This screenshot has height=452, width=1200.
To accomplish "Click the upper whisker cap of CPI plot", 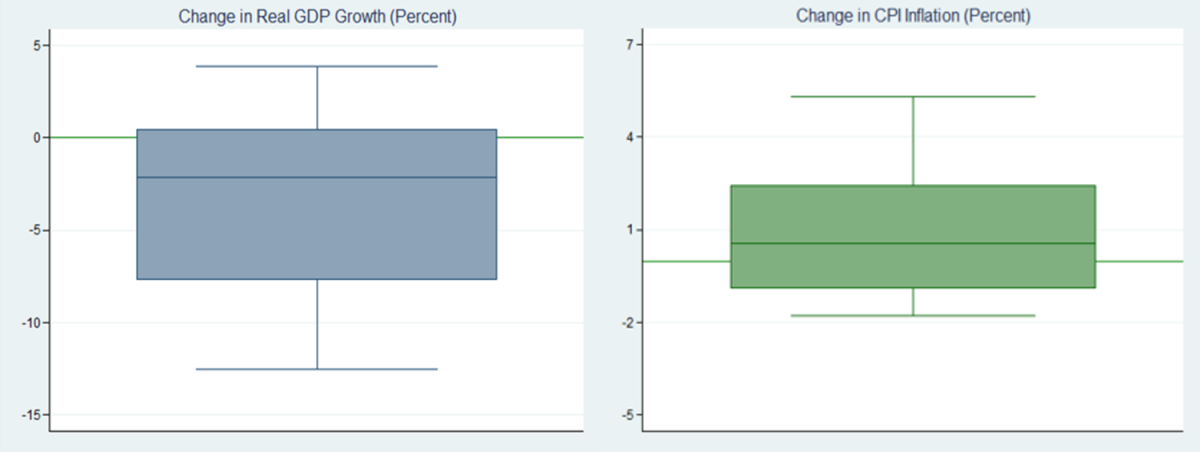I will (x=913, y=96).
